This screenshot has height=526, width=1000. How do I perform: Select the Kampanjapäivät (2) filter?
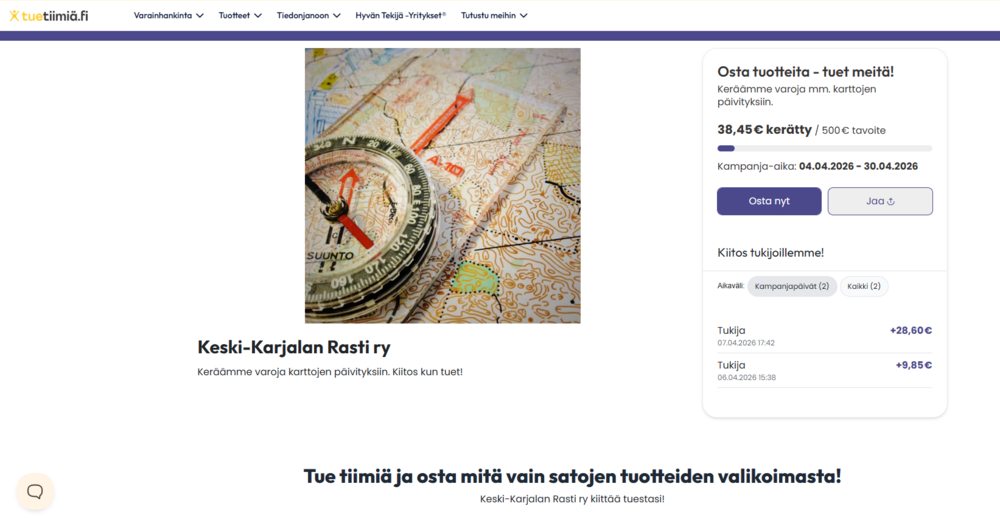[792, 286]
